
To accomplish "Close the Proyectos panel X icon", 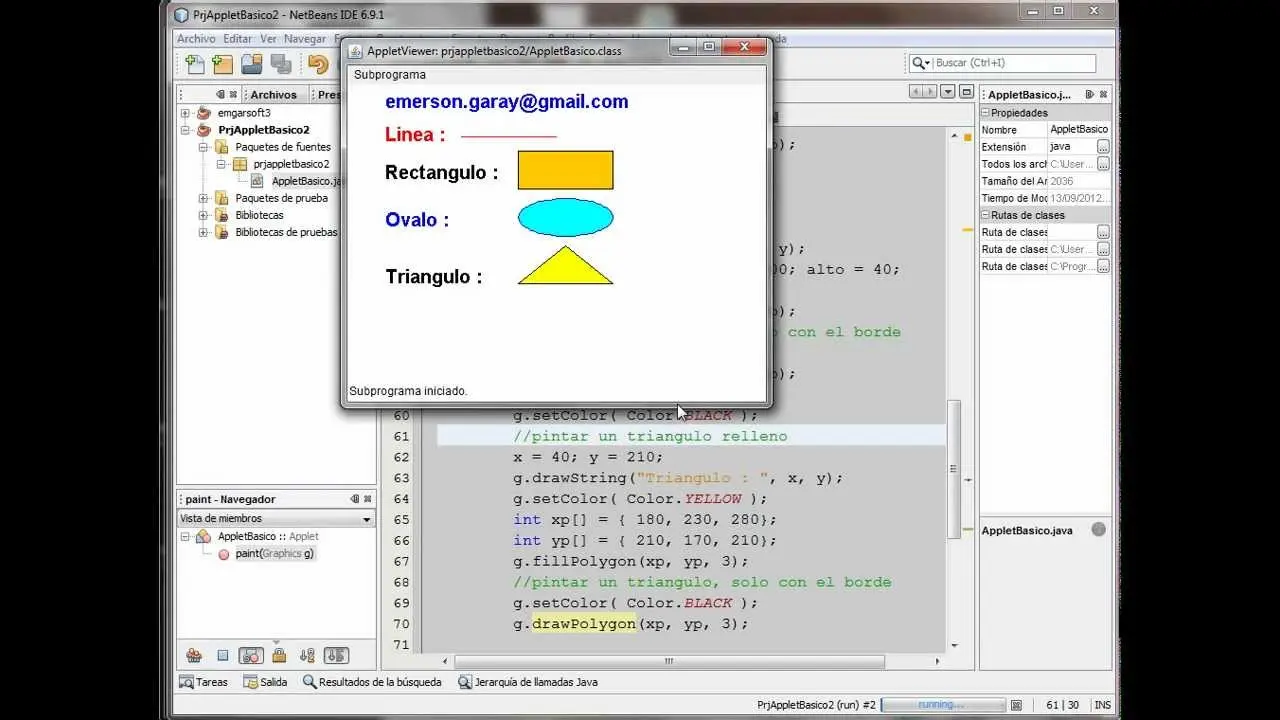I will 233,94.
